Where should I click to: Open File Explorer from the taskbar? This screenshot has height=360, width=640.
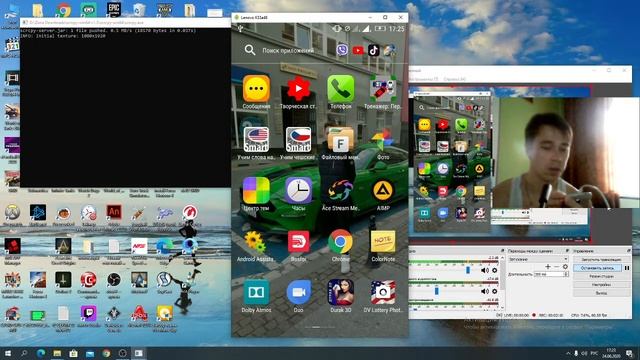coord(57,353)
